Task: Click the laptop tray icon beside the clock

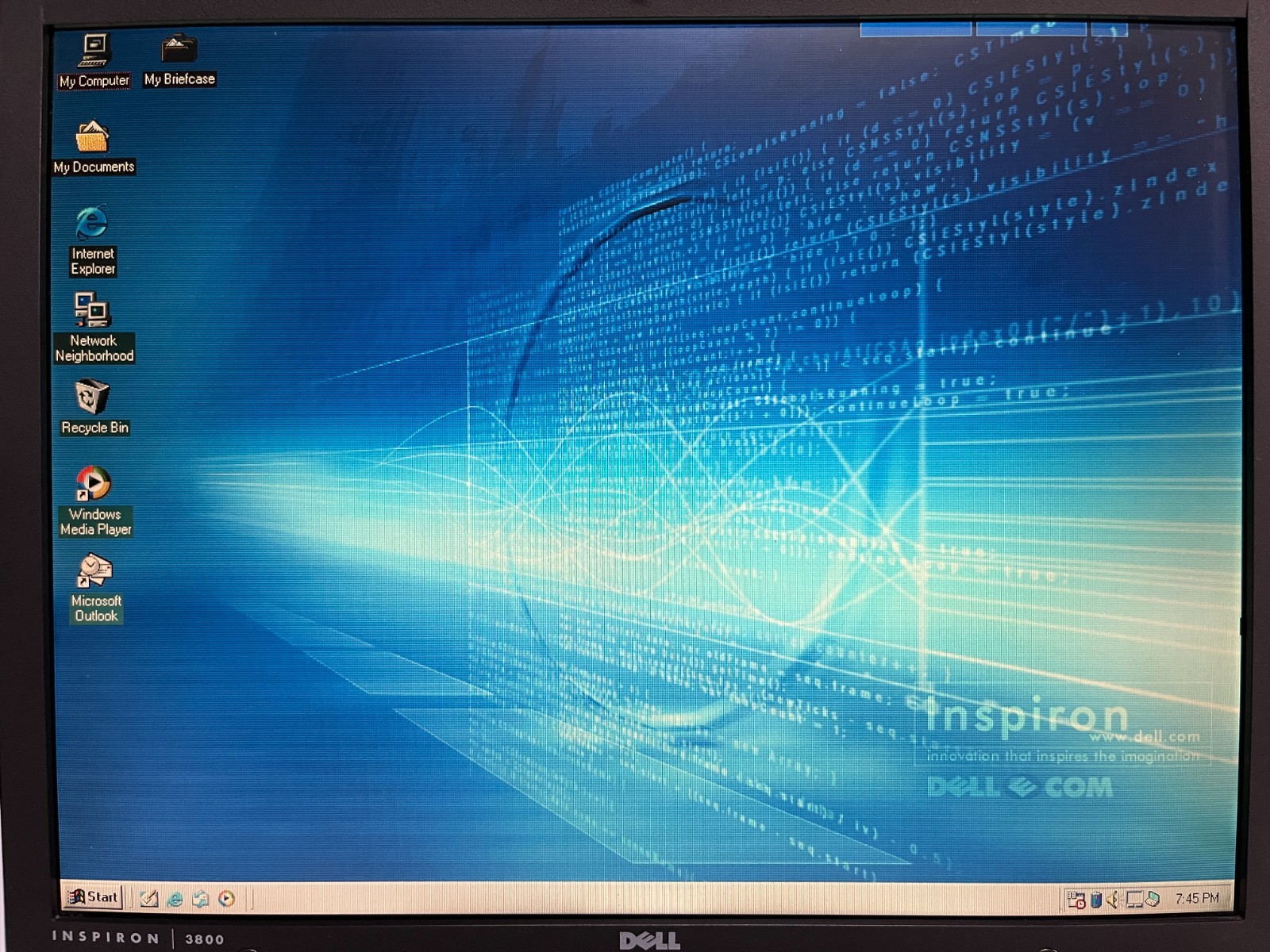Action: (x=1153, y=899)
